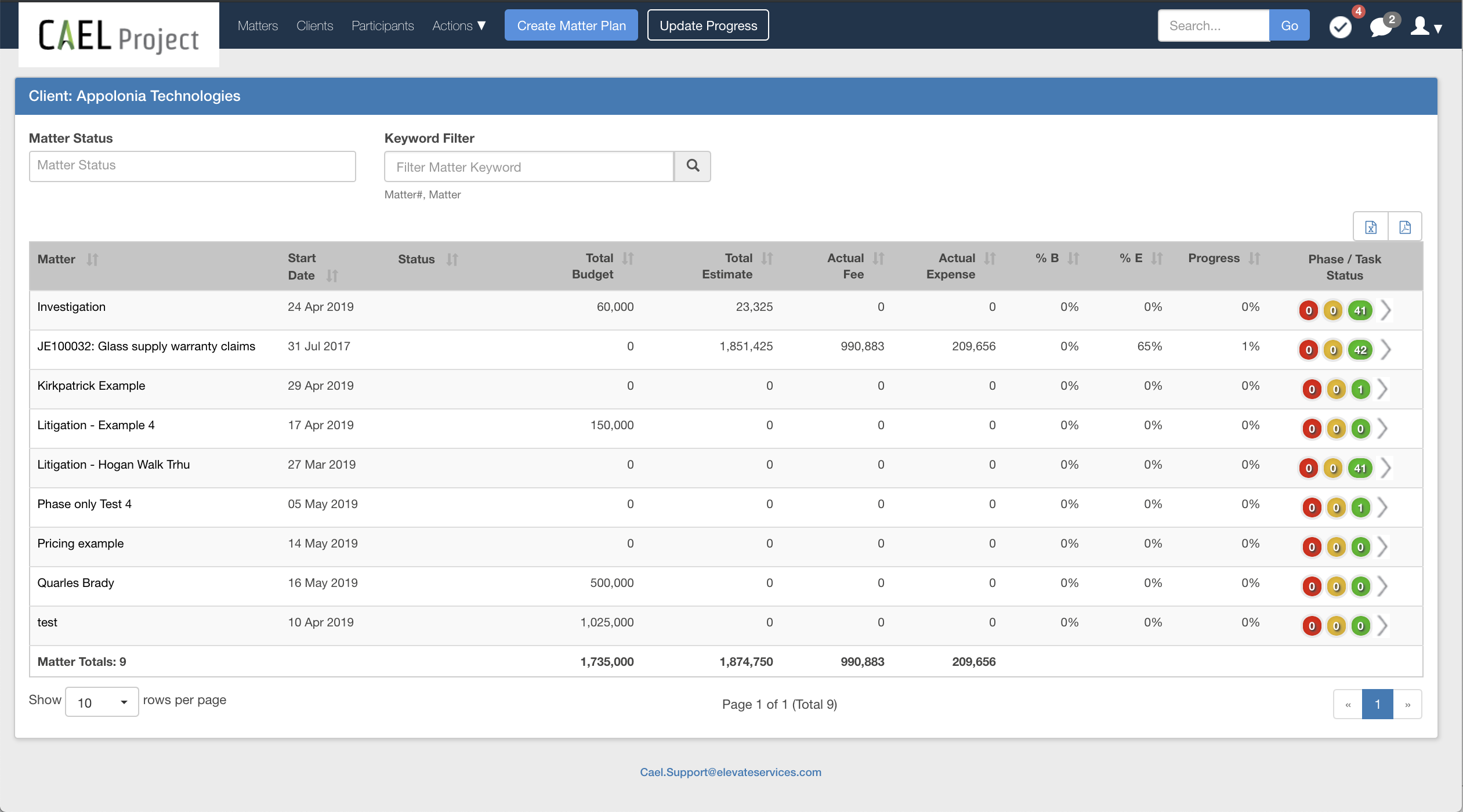
Task: Click the Update Progress button
Action: click(707, 25)
